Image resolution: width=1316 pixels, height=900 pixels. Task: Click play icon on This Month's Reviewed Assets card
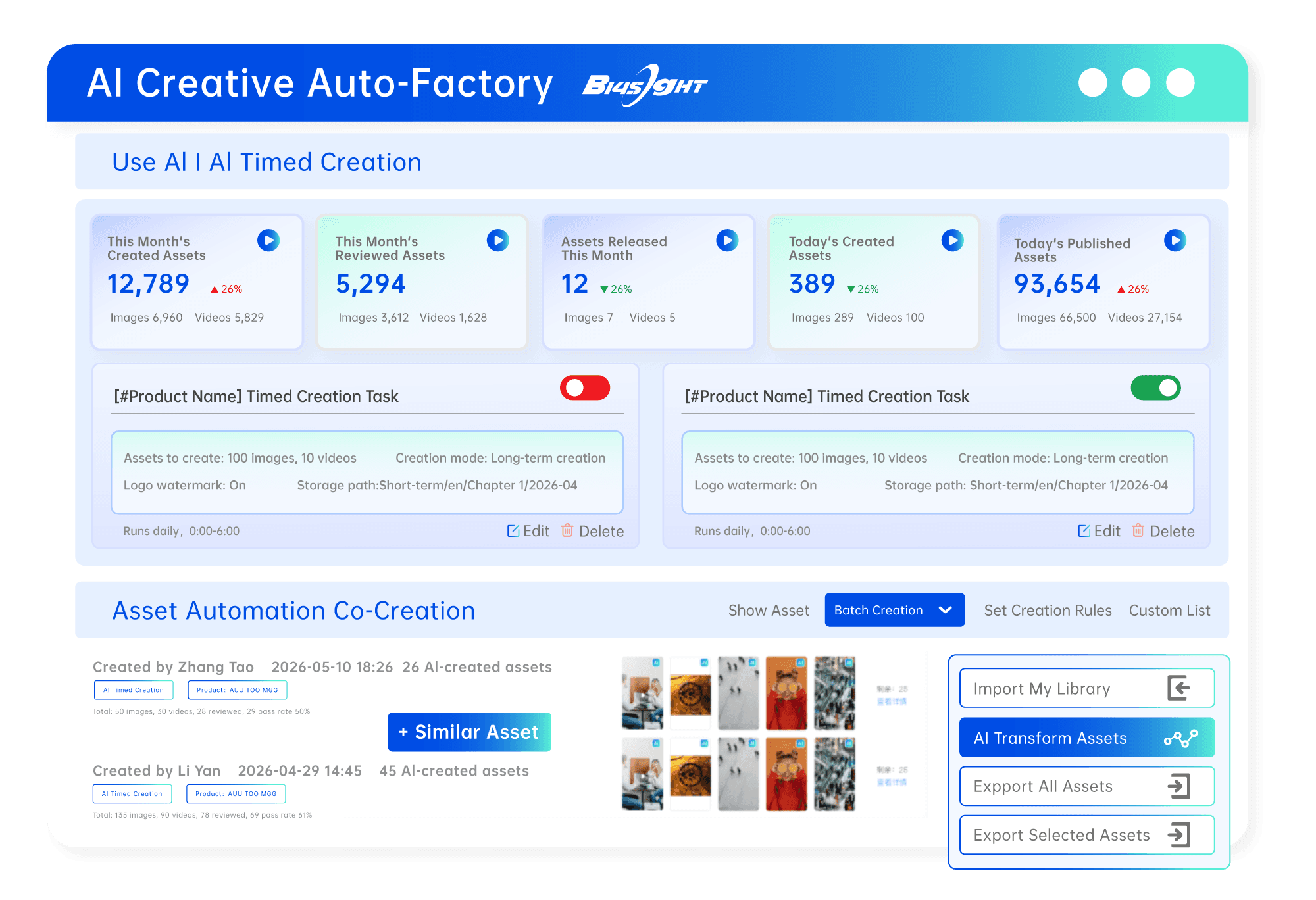click(x=498, y=240)
